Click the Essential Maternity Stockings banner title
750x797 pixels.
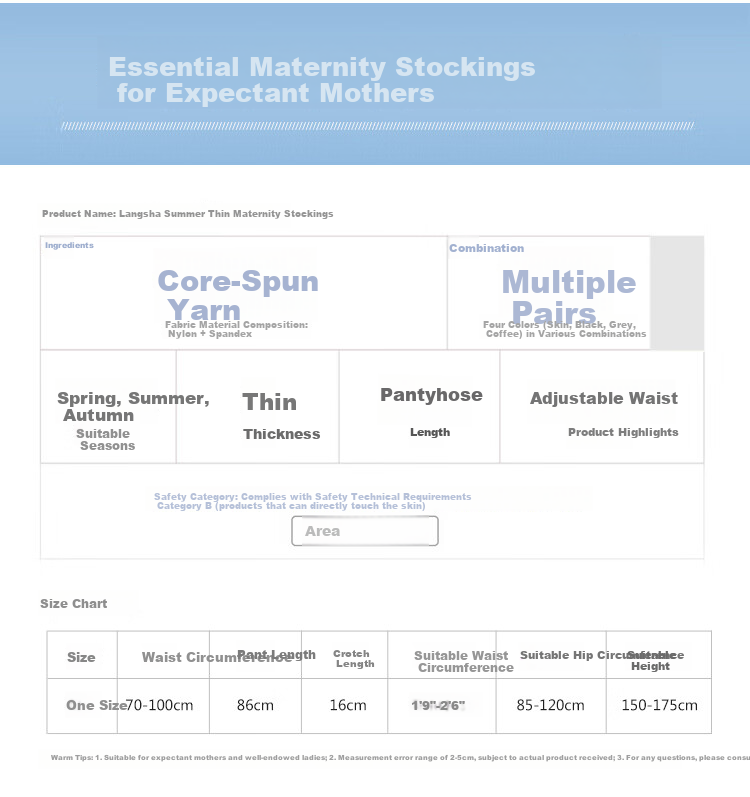tap(322, 80)
